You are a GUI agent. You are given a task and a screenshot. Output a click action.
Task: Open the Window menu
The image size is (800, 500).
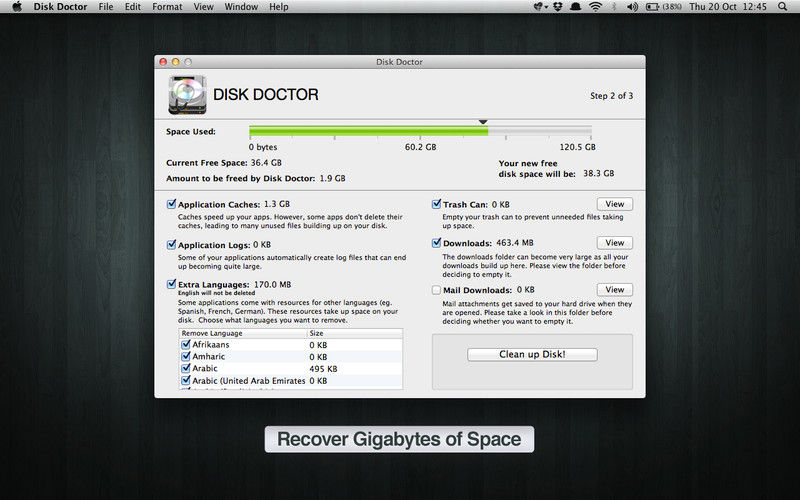pos(241,7)
